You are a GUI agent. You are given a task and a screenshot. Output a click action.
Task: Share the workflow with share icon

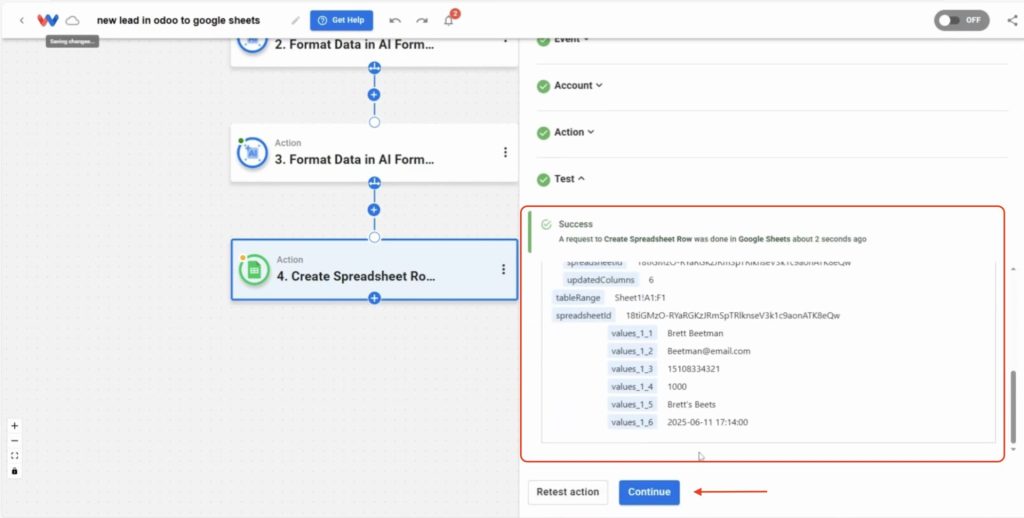pyautogui.click(x=1012, y=20)
